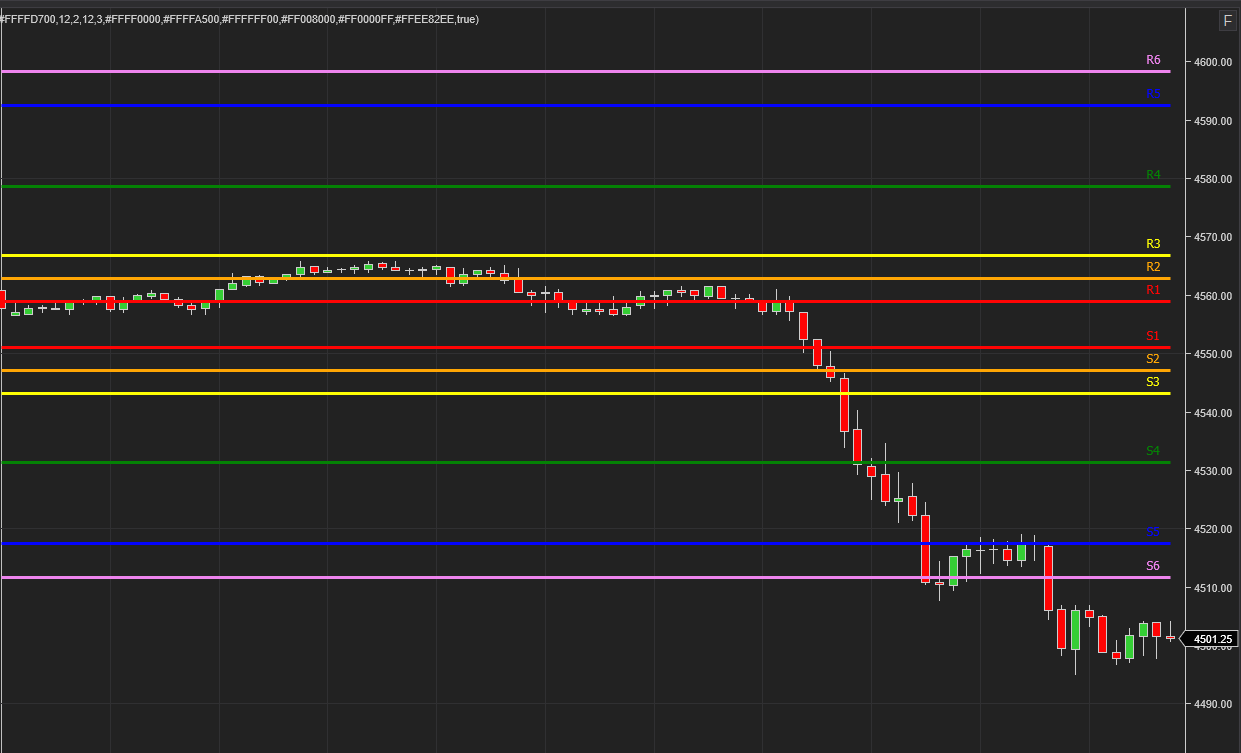The image size is (1241, 753).
Task: Click the 4510.00 price axis label
Action: click(x=1212, y=588)
